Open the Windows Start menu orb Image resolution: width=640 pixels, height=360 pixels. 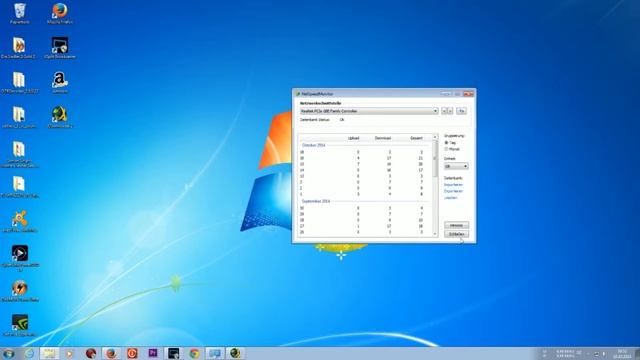[8, 353]
